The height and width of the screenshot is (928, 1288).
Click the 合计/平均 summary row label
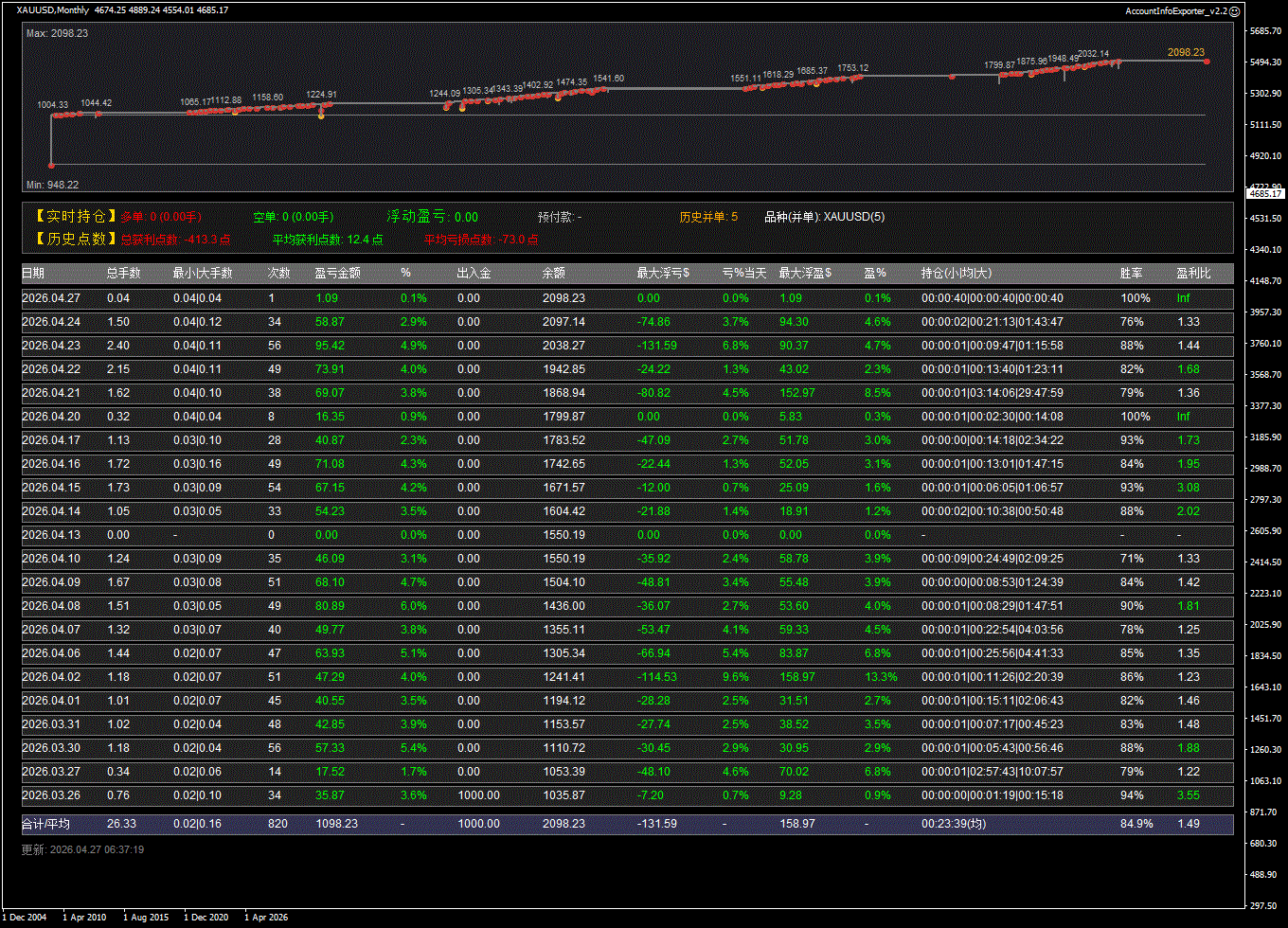click(45, 824)
